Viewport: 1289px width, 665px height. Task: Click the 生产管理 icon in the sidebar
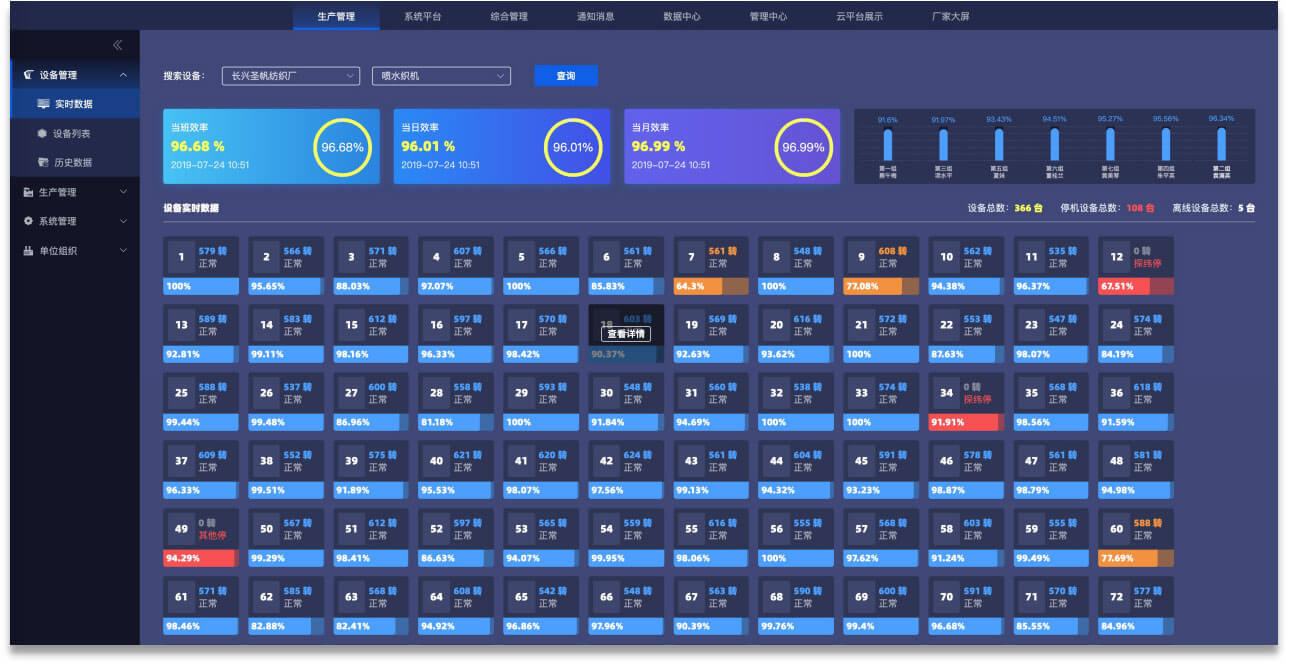click(x=28, y=192)
